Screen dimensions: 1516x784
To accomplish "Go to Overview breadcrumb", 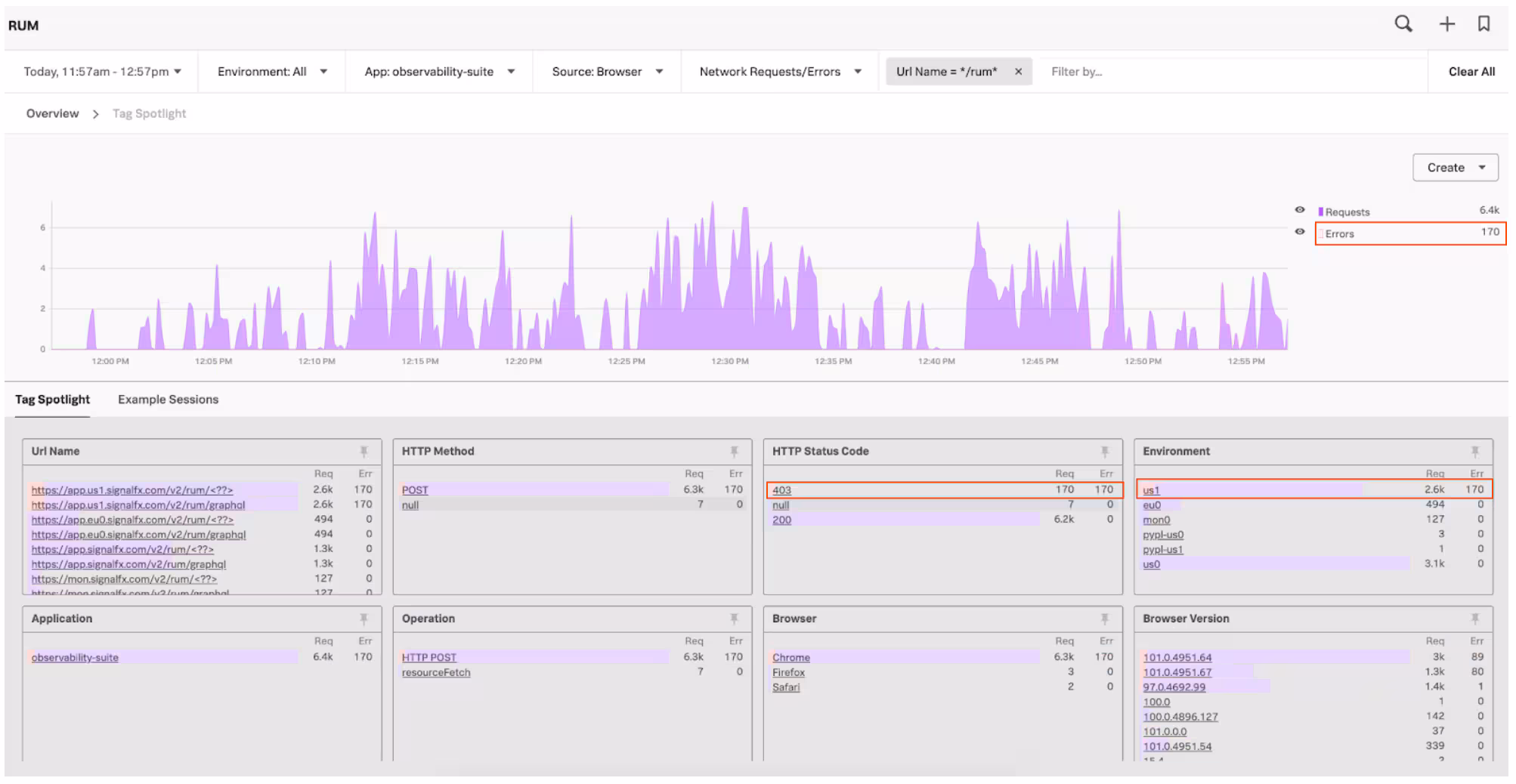I will (x=52, y=113).
